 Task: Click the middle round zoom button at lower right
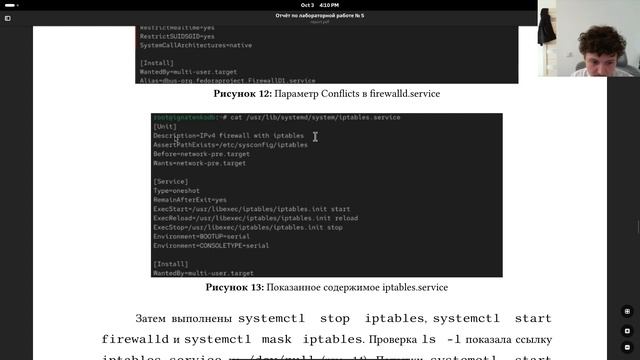pos(627,331)
